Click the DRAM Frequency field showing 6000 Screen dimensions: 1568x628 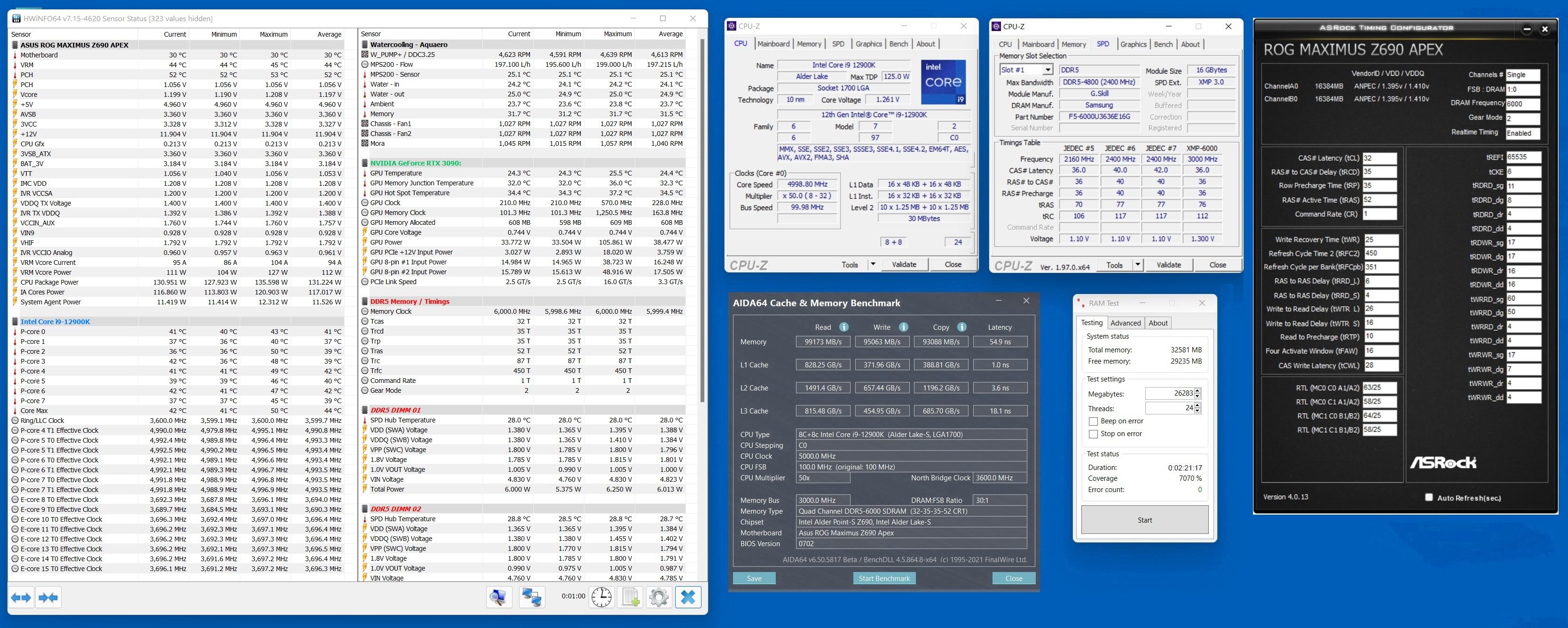pyautogui.click(x=1523, y=103)
